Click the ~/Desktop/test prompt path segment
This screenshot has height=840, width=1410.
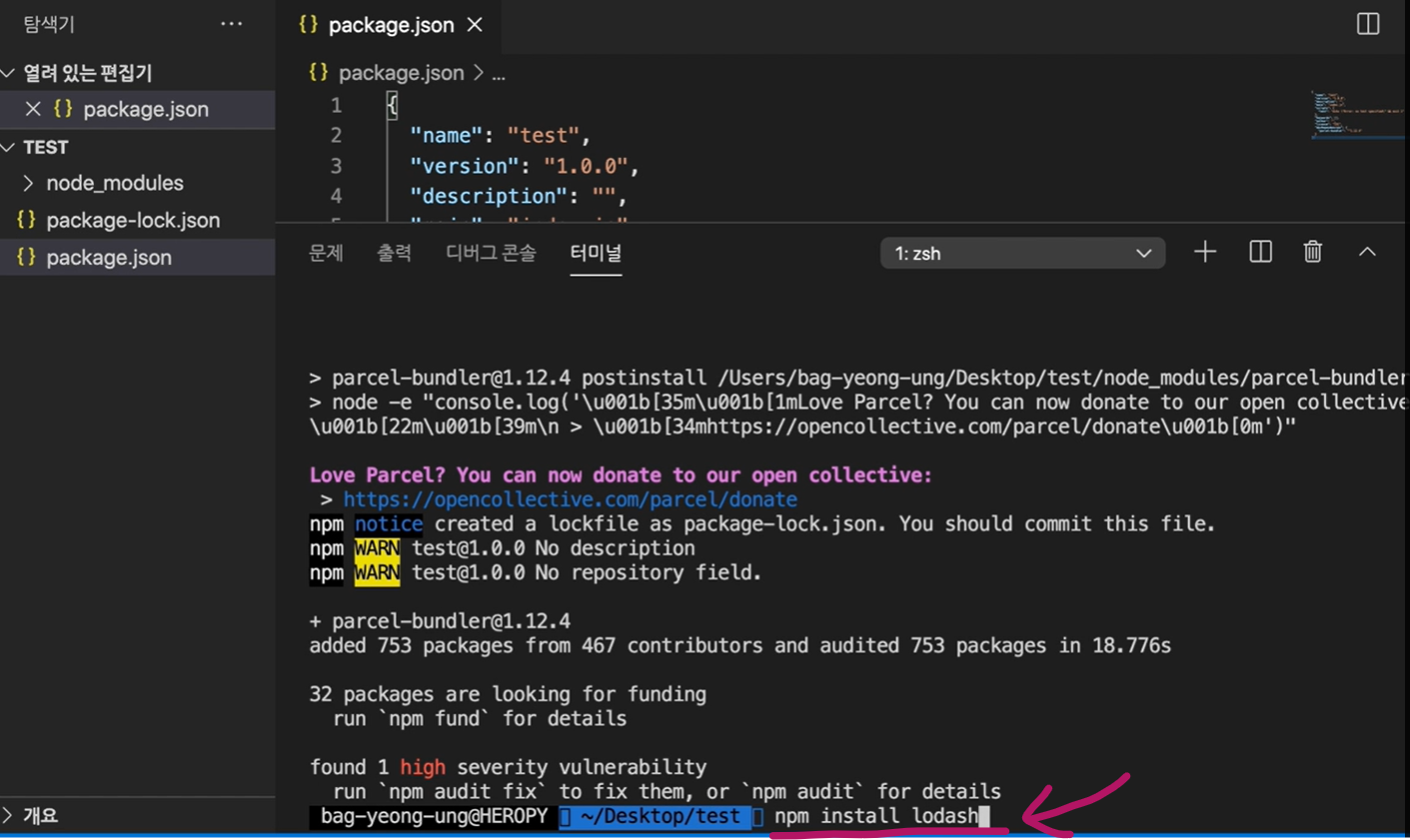660,816
